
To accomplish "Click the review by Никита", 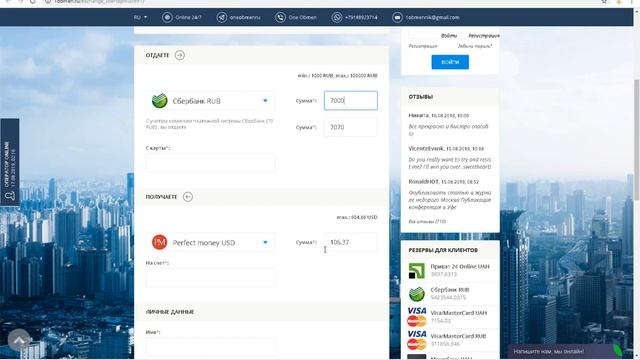I will click(449, 124).
